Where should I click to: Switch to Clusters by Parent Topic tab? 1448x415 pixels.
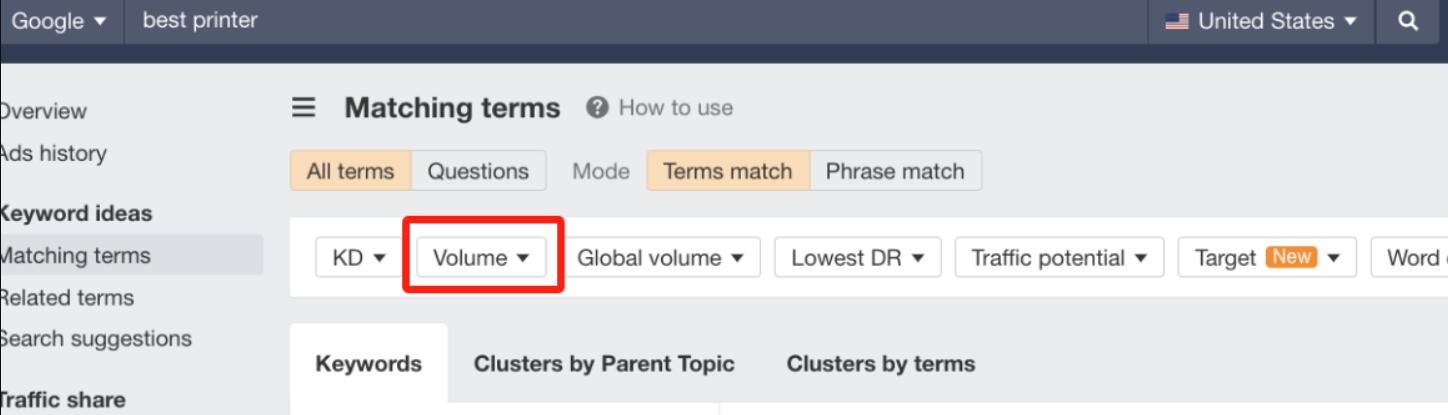pos(604,364)
